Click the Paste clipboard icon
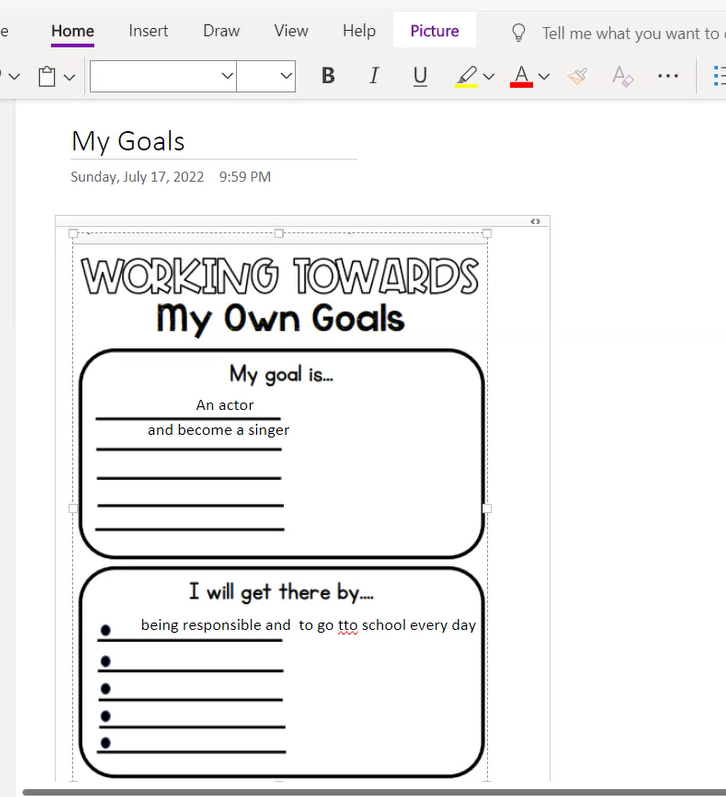This screenshot has height=797, width=726. pos(47,77)
